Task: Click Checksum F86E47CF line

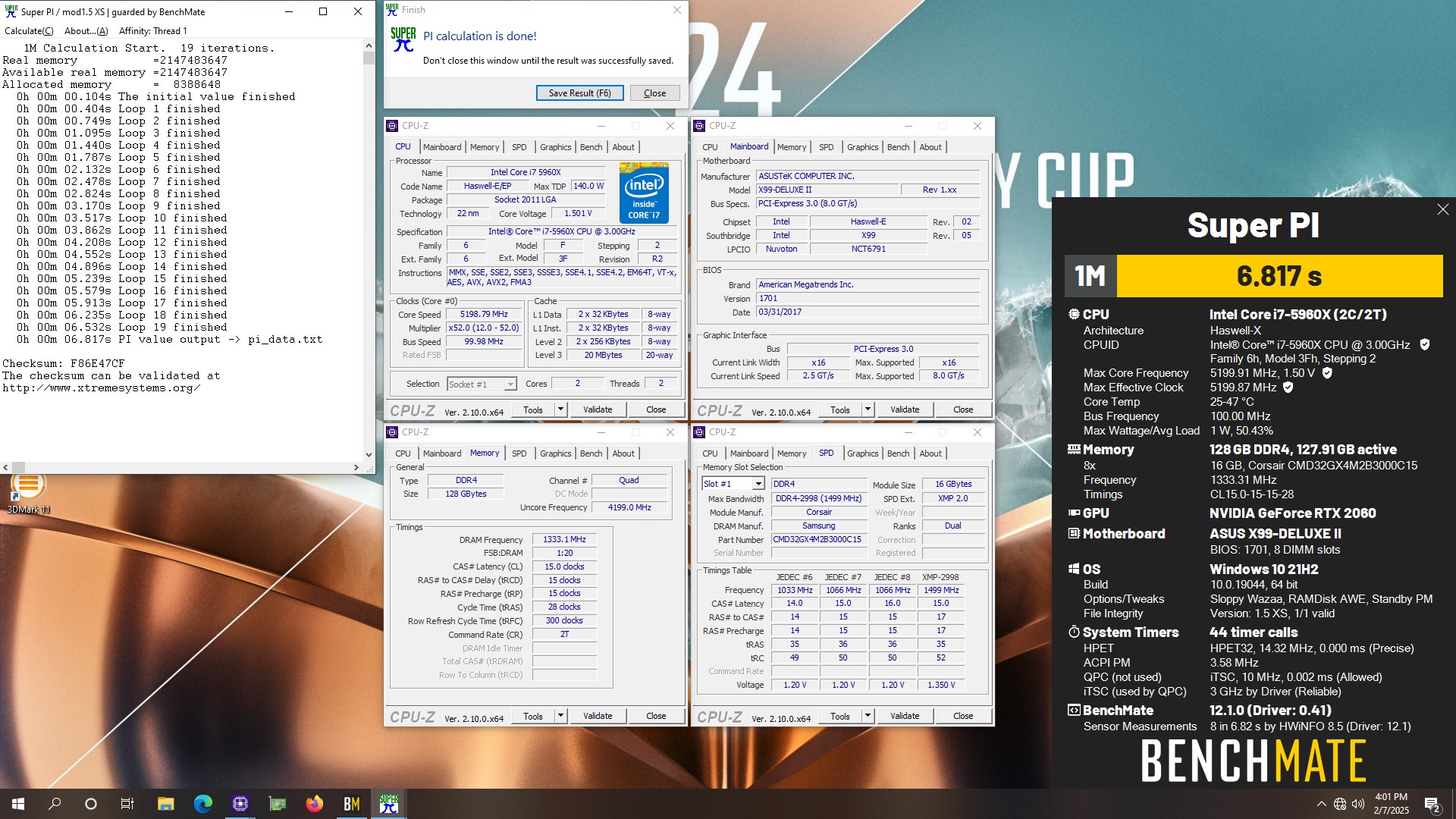Action: pyautogui.click(x=64, y=363)
